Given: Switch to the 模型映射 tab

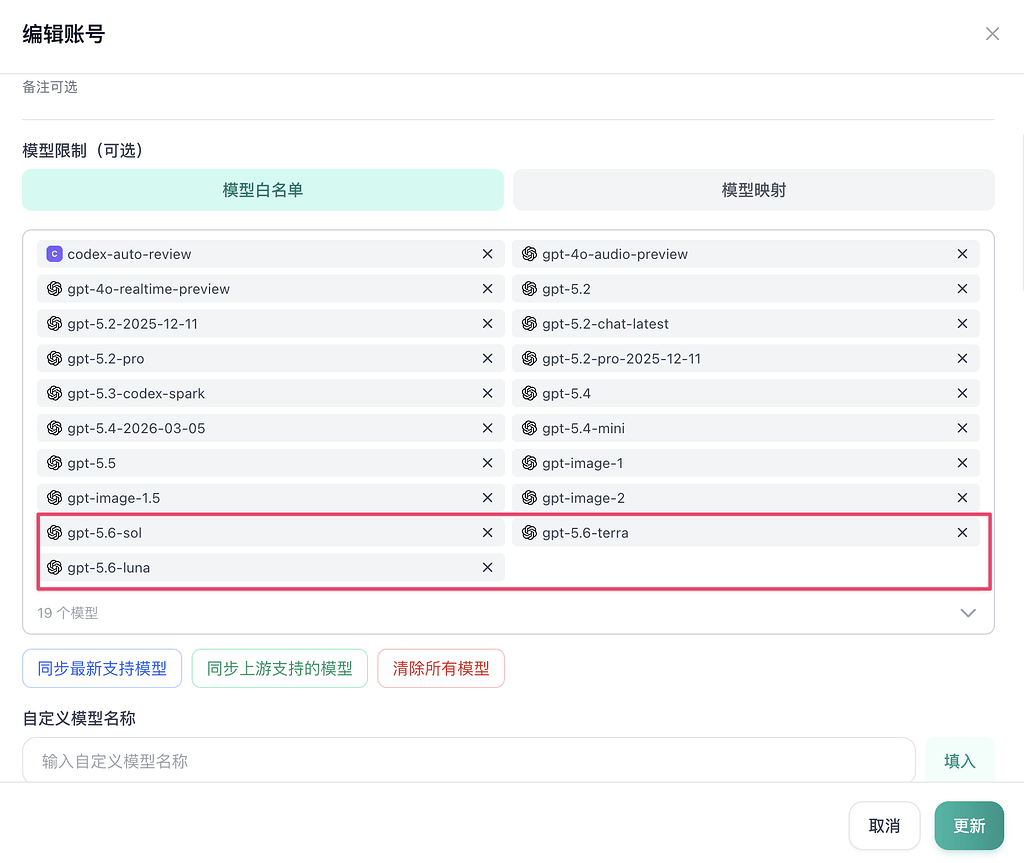Looking at the screenshot, I should 754,190.
